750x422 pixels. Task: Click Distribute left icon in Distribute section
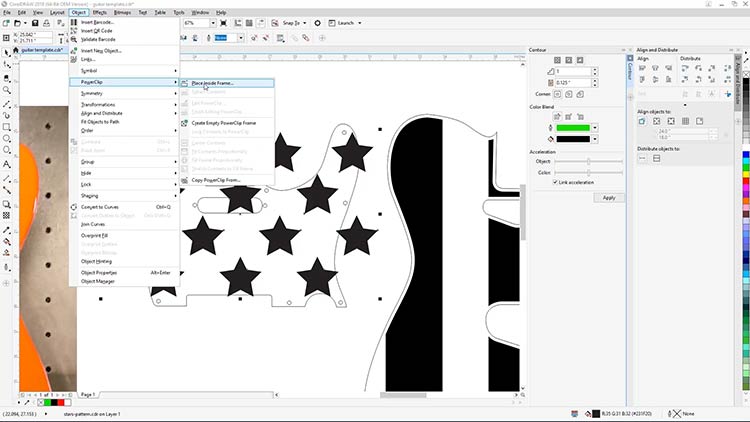click(685, 68)
